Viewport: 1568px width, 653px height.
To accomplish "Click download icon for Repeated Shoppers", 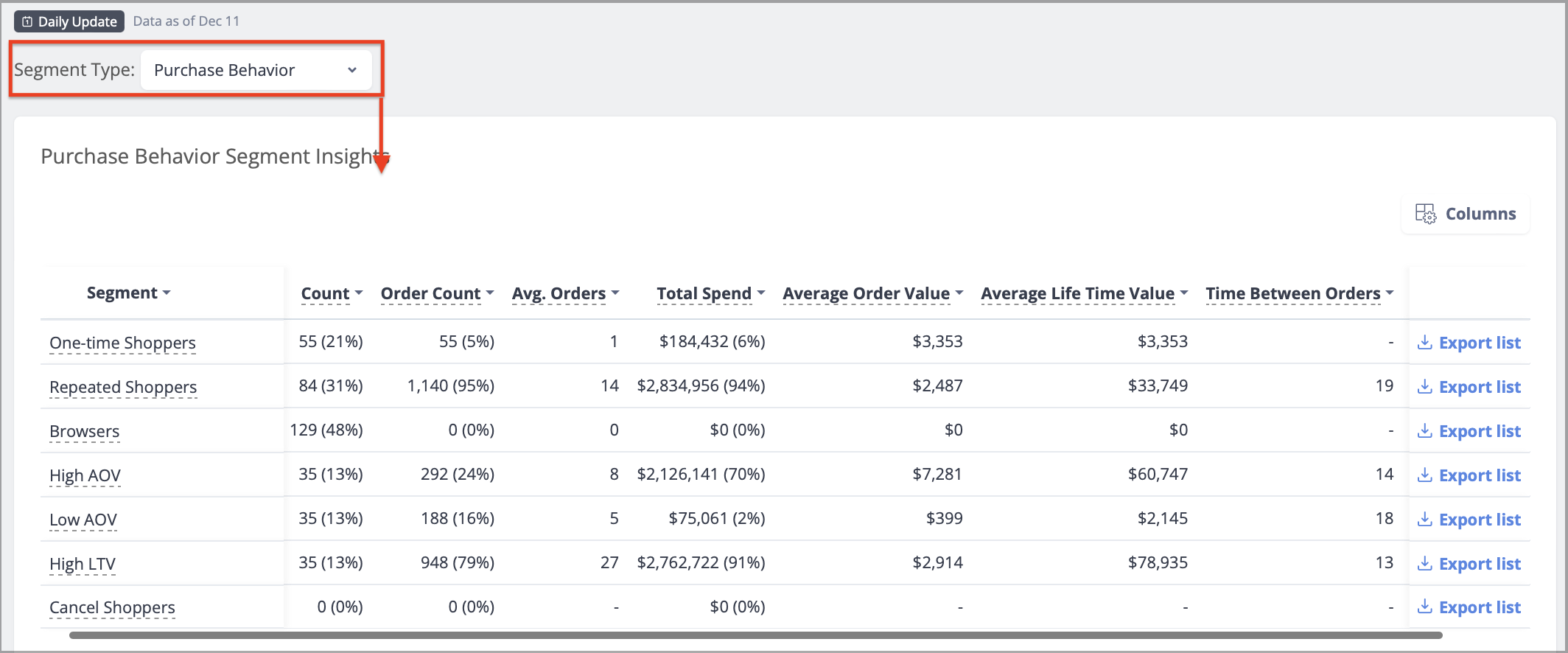I will click(1425, 386).
